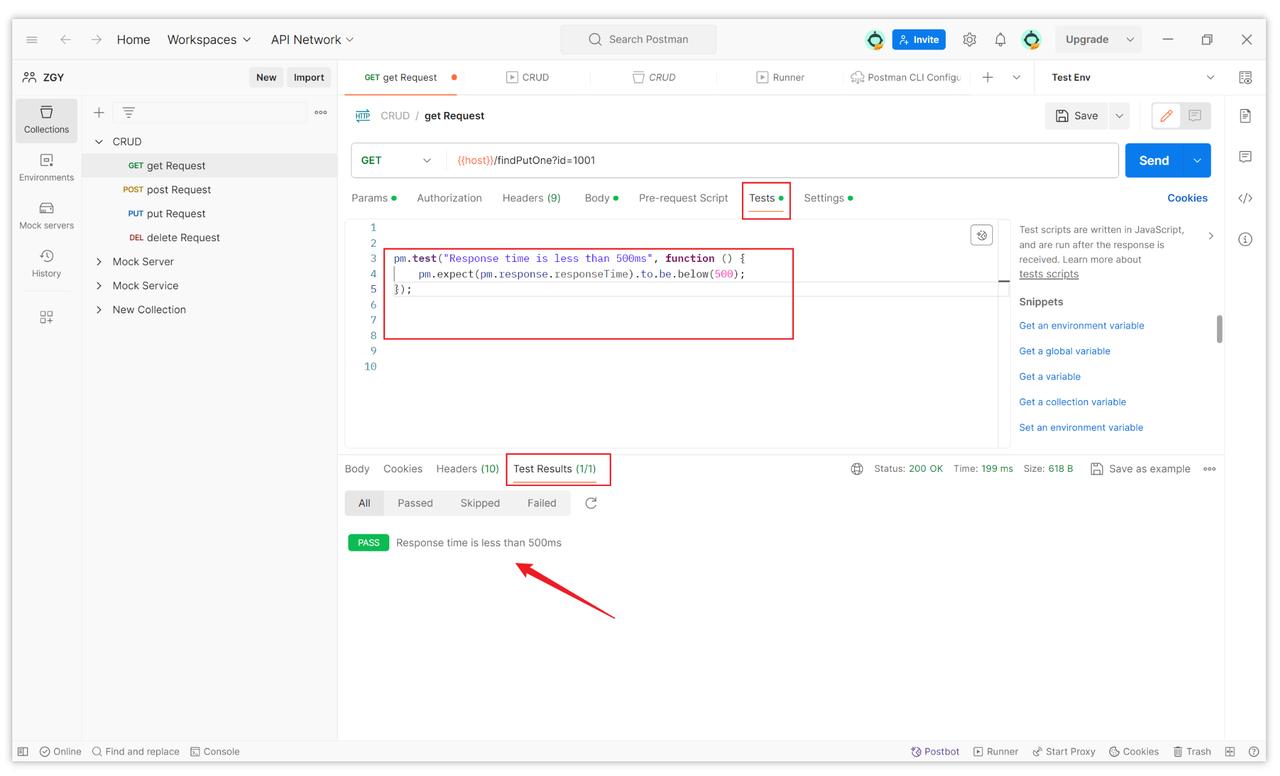Viewport: 1280px width, 776px height.
Task: Insert 'Get a global variable' snippet
Action: pos(1065,351)
